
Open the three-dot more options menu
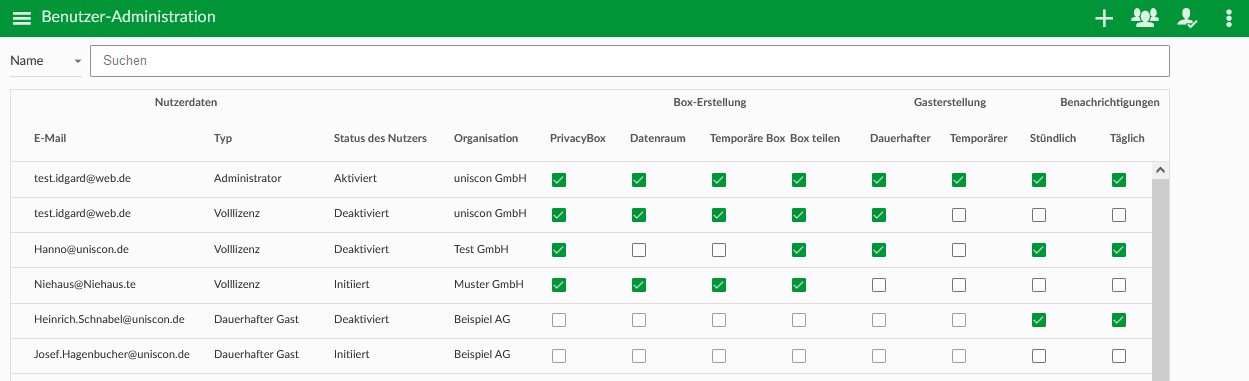pos(1229,18)
